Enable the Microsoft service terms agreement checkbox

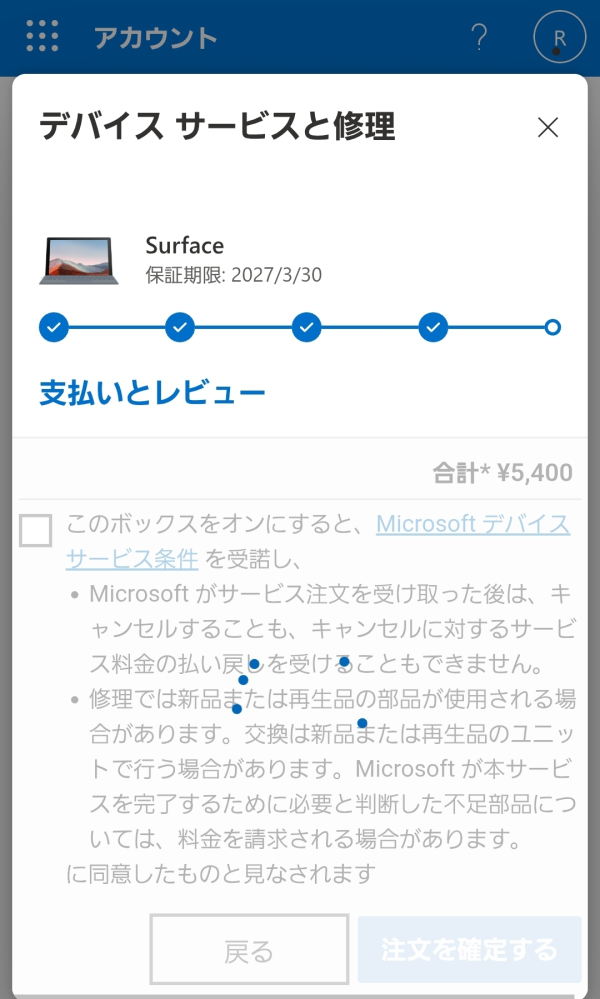pos(35,531)
